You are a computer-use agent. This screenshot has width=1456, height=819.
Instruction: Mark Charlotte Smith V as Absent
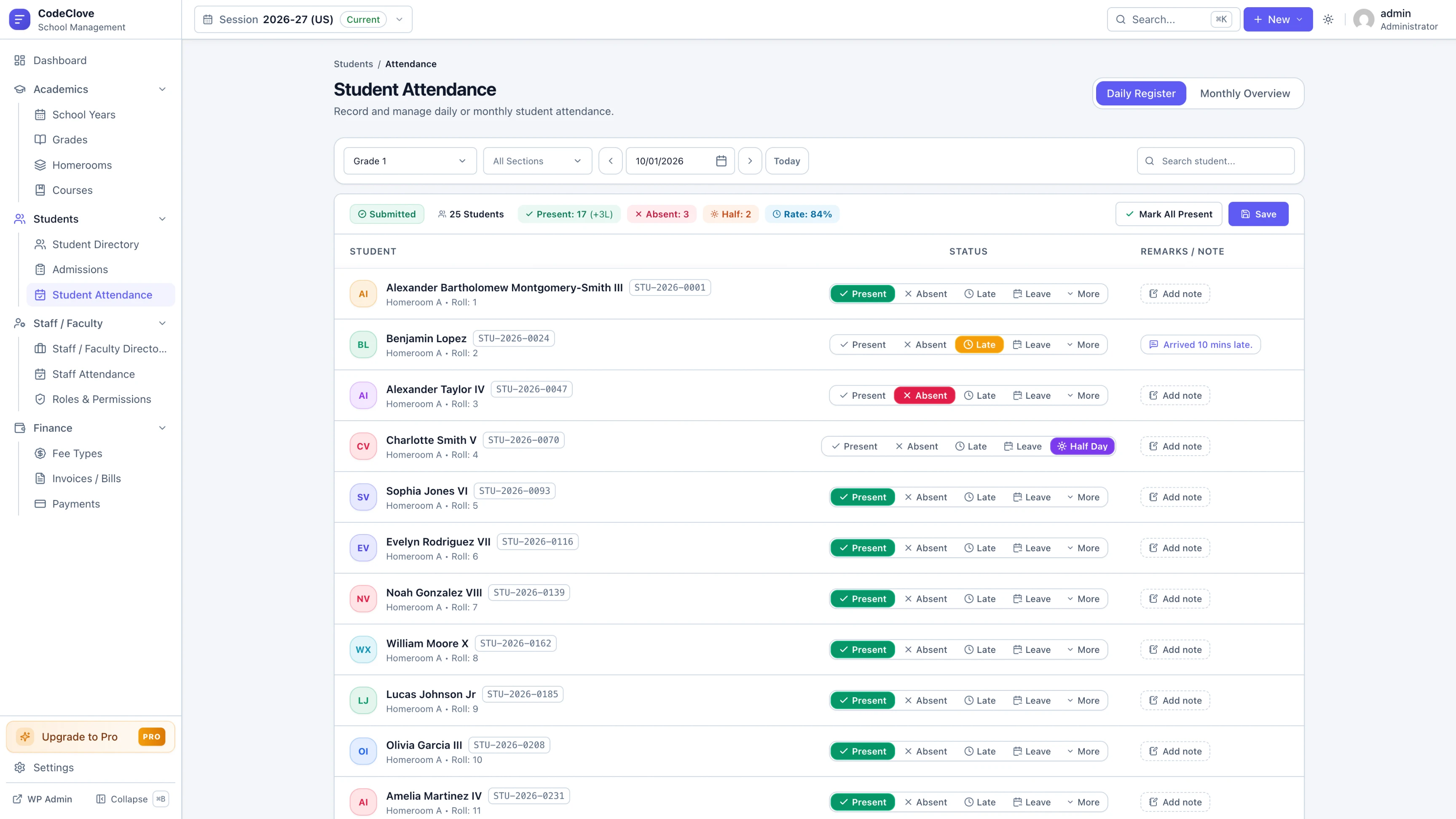(x=917, y=446)
